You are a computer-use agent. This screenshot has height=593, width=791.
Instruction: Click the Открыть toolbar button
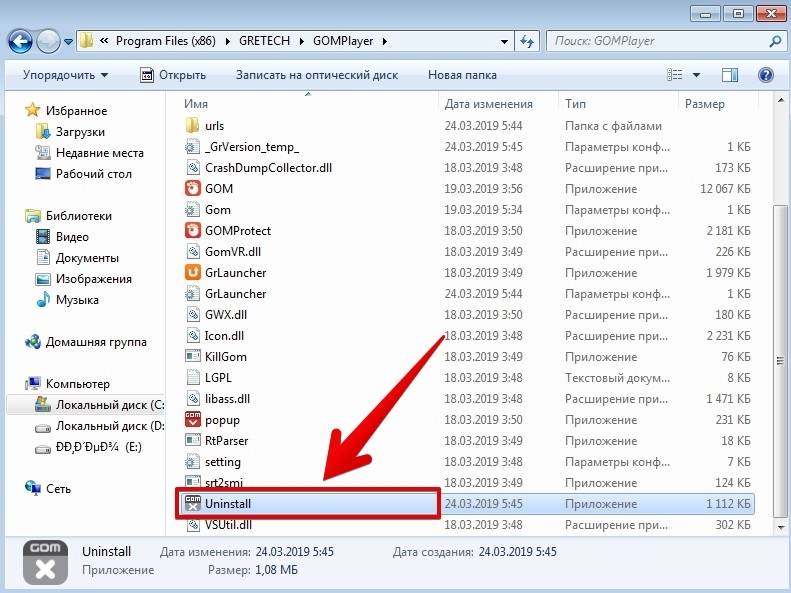[173, 75]
